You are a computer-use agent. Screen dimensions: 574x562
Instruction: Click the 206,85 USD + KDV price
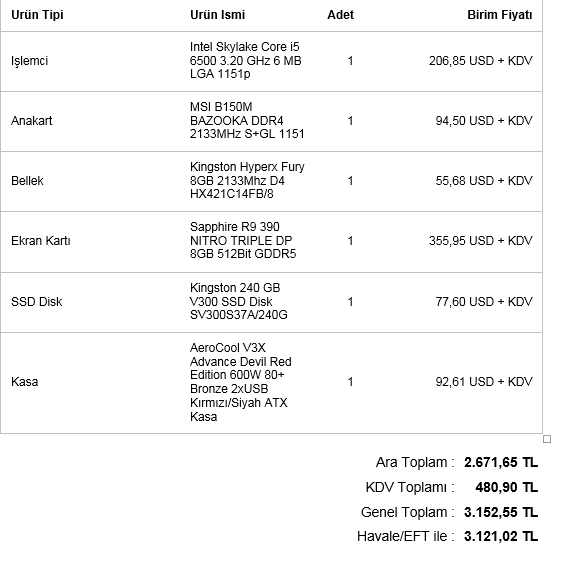point(481,61)
